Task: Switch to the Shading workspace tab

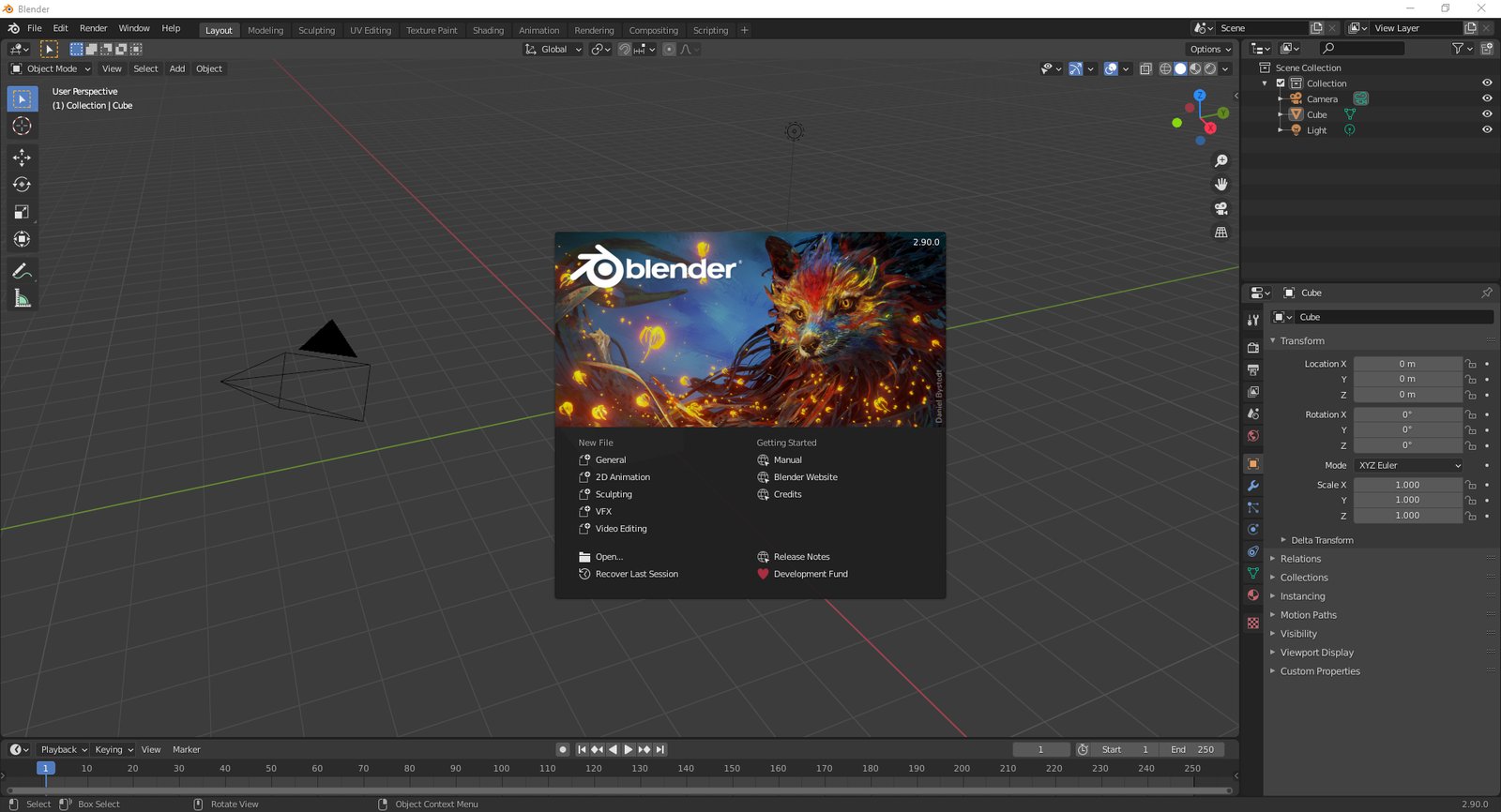Action: (x=488, y=30)
